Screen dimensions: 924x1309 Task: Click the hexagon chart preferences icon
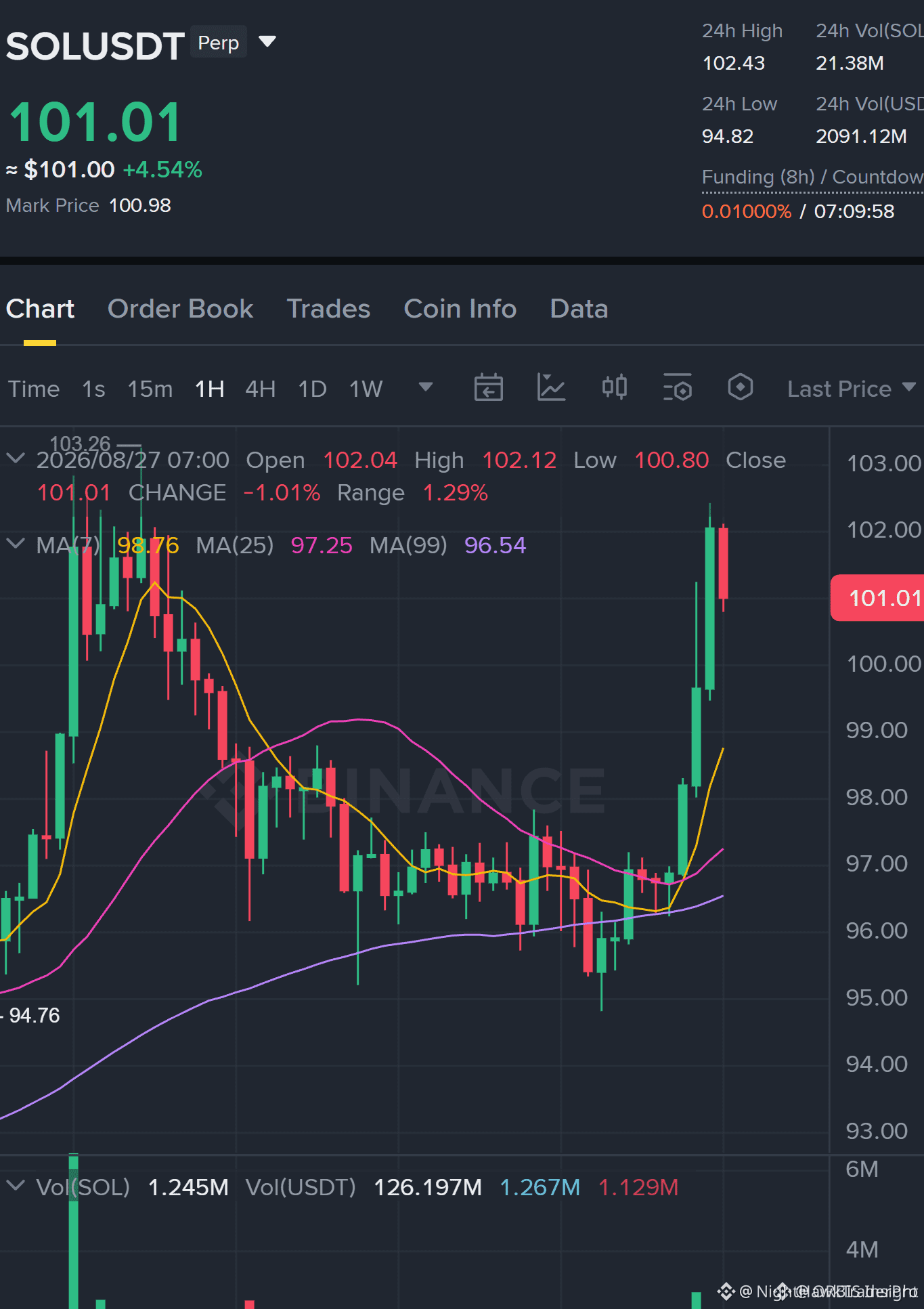[x=741, y=387]
